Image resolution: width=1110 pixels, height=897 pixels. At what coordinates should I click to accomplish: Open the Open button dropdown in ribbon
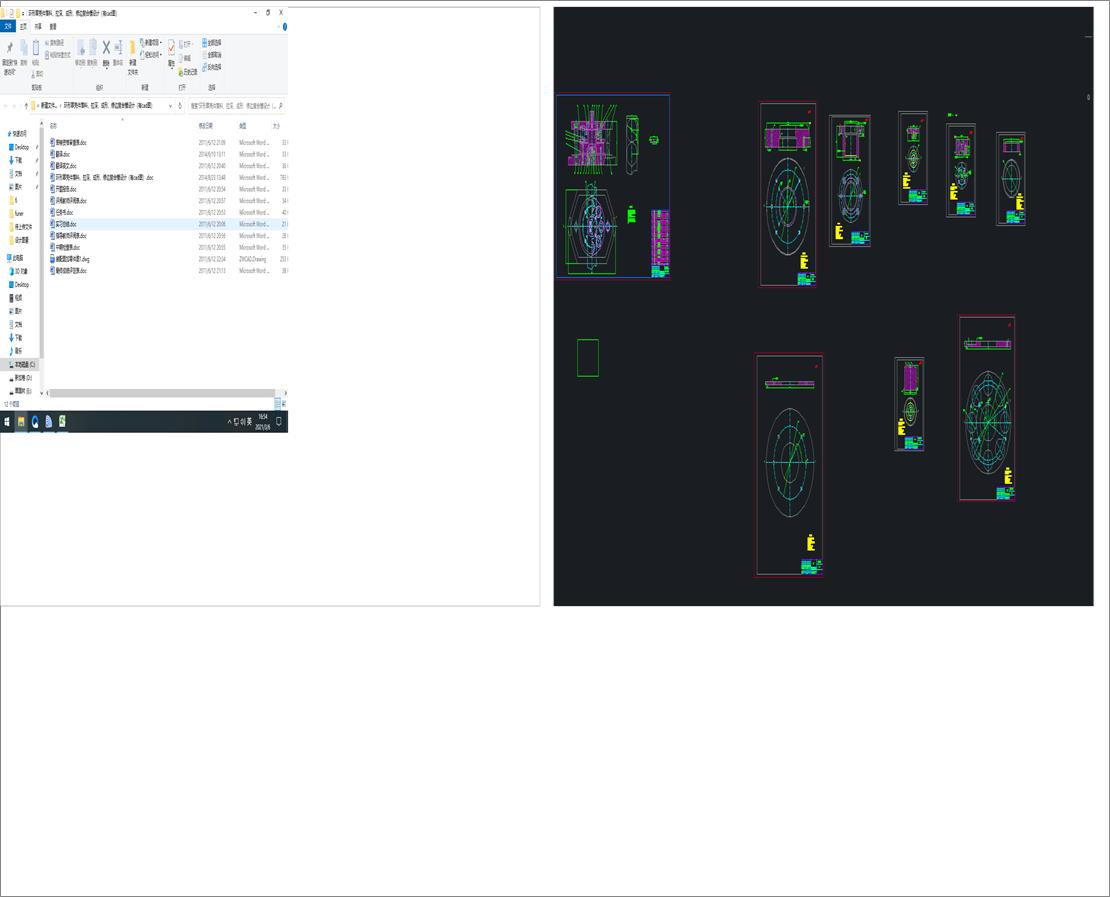[185, 44]
